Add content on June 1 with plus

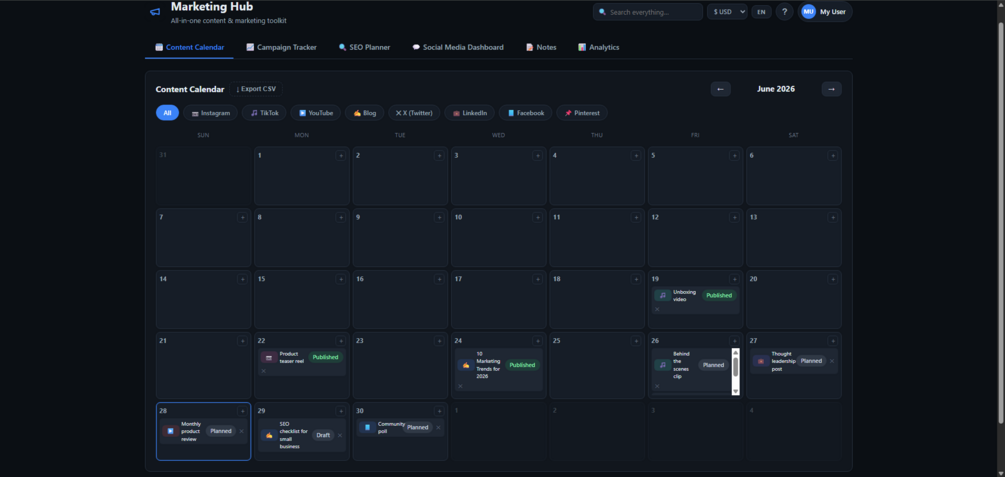coord(341,156)
